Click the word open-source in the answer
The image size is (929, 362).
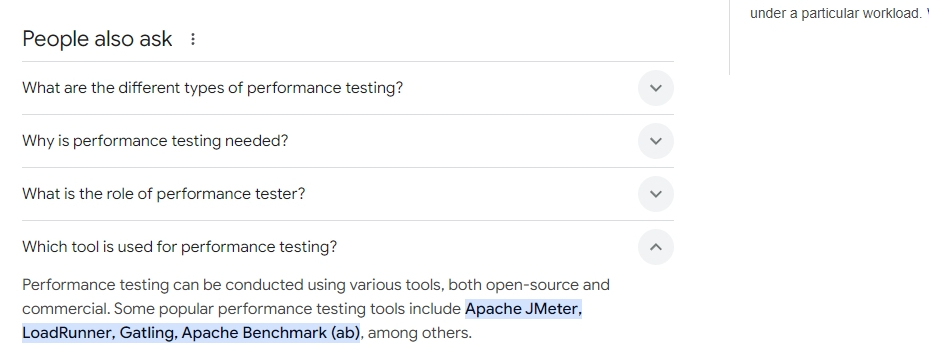click(x=531, y=285)
